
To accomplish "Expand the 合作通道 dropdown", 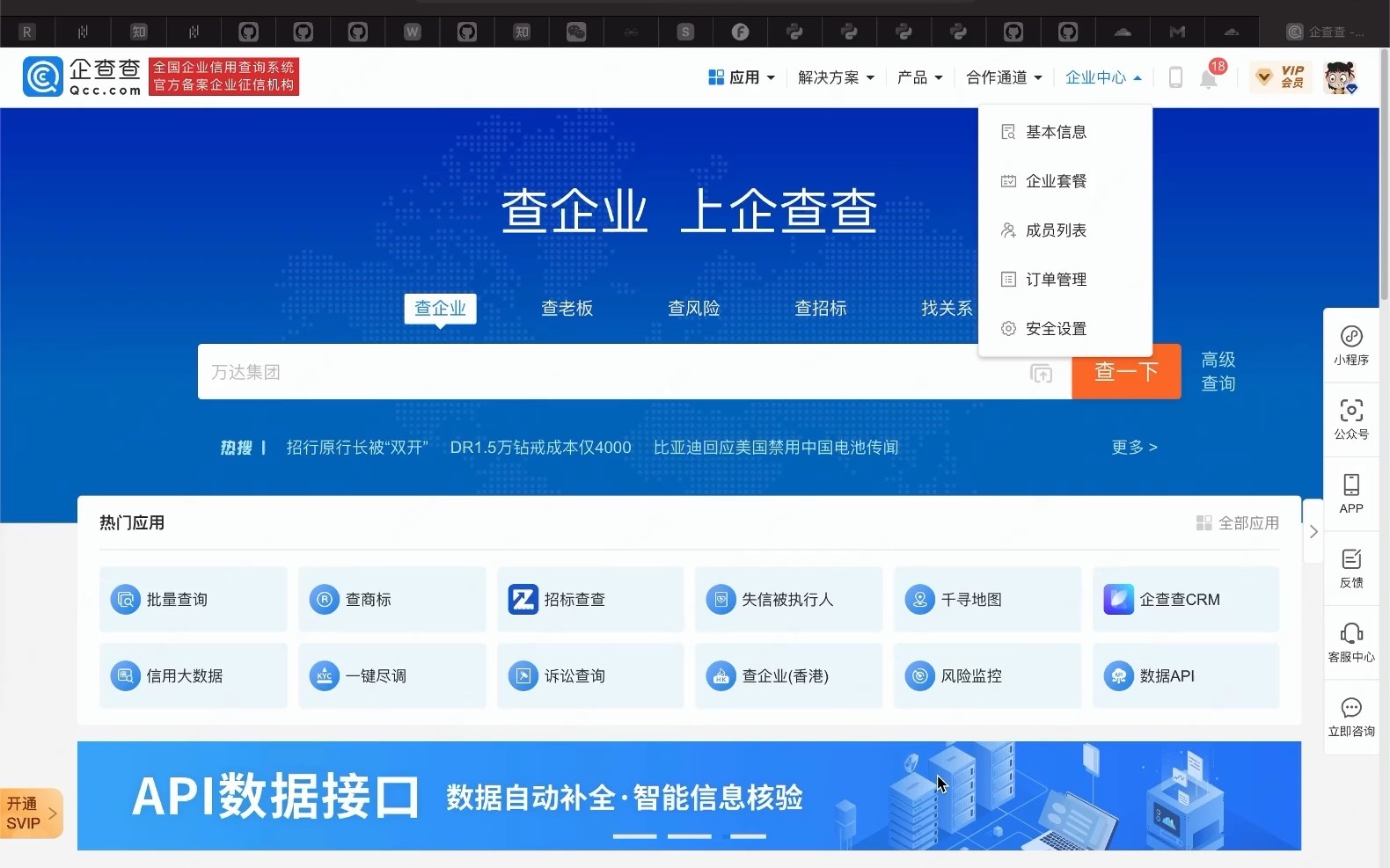I will (1004, 77).
